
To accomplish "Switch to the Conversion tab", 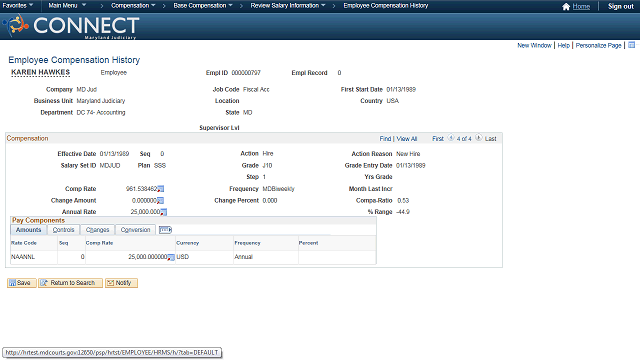I will pos(136,230).
